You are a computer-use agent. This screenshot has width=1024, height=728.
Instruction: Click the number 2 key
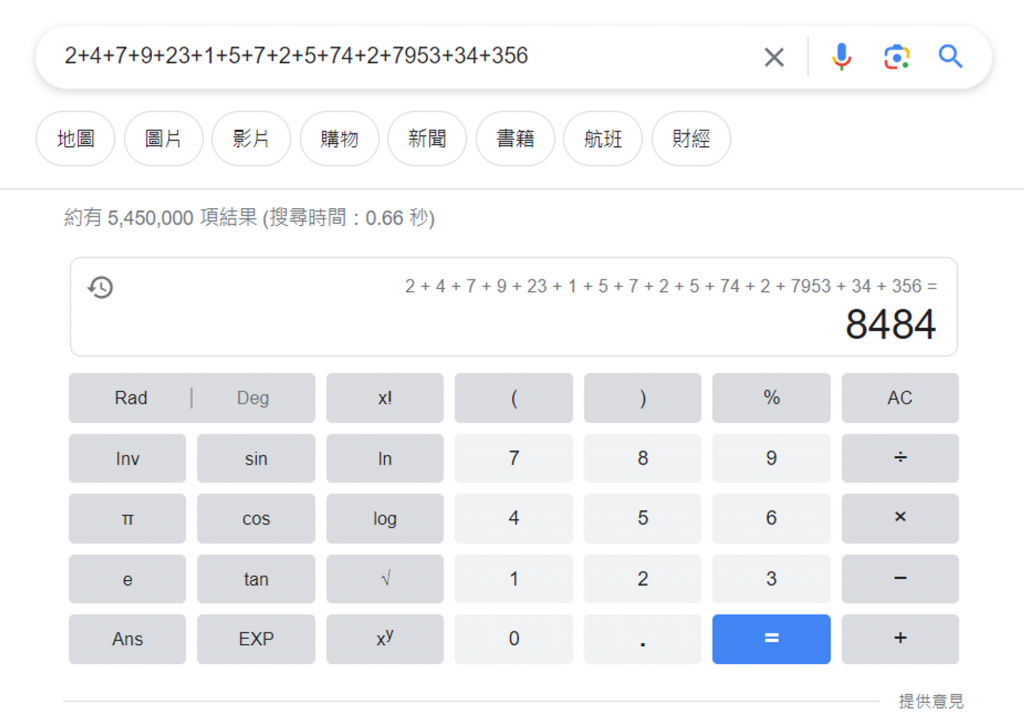tap(643, 579)
